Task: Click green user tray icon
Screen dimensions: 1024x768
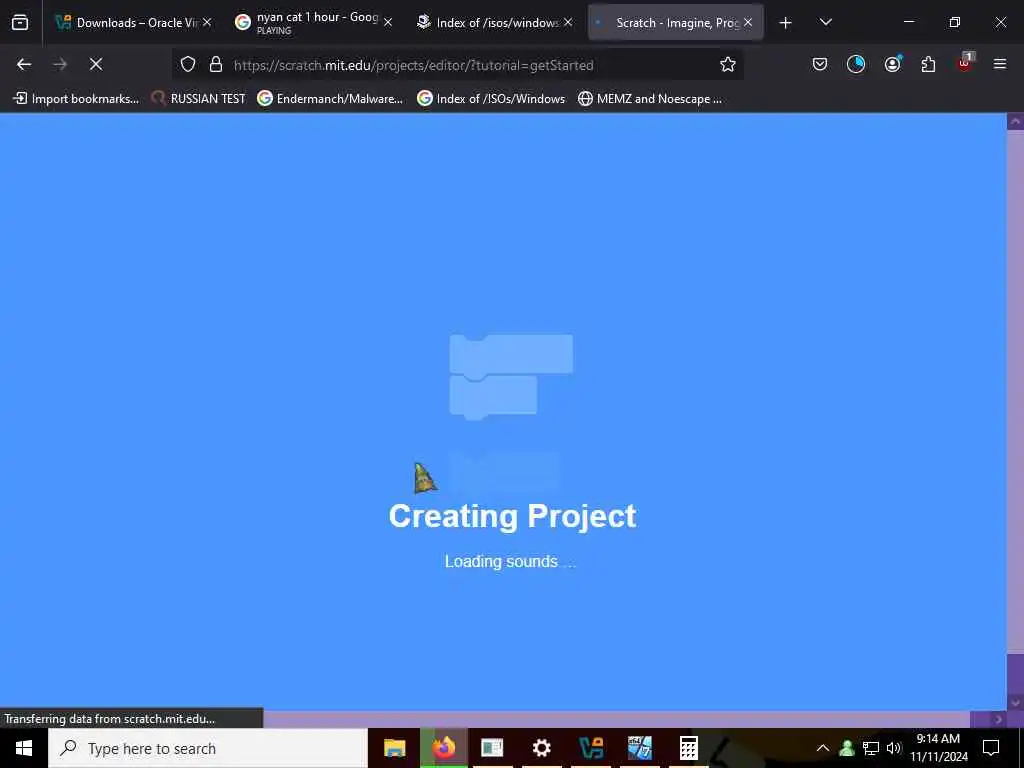Action: 847,748
